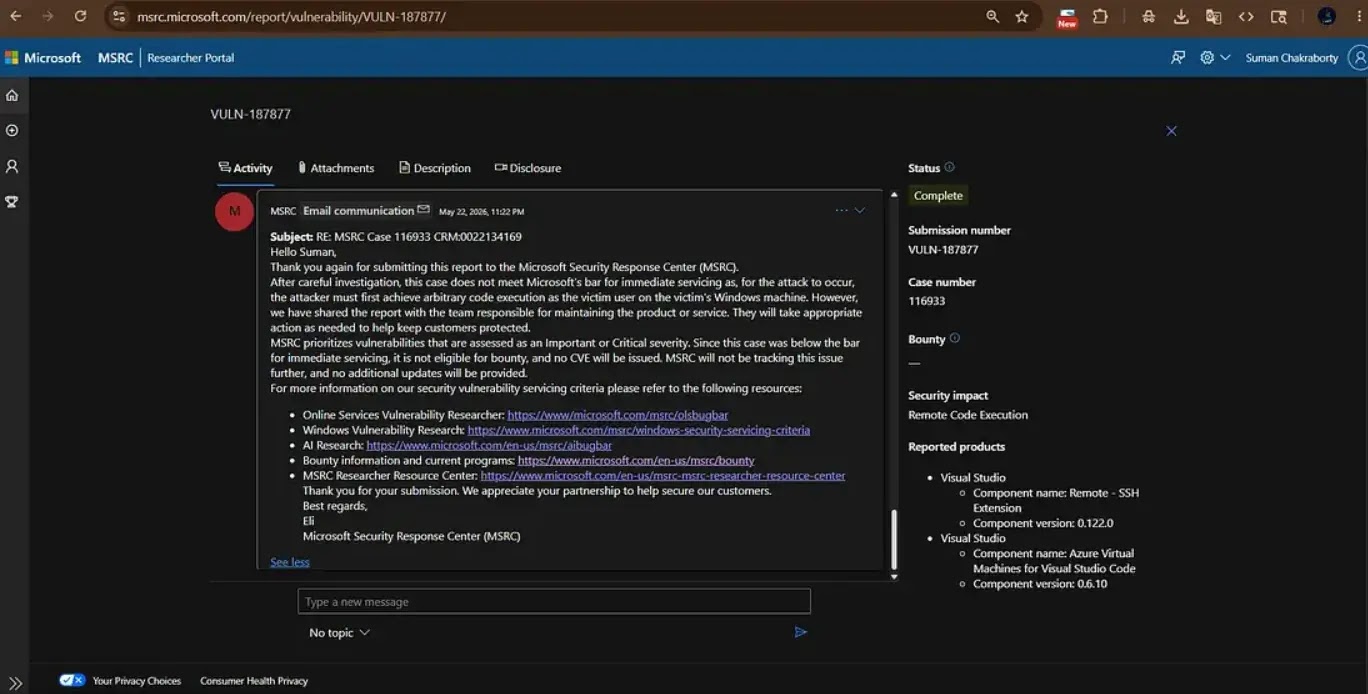
Task: Click Your Privacy Choices link
Action: pyautogui.click(x=137, y=681)
